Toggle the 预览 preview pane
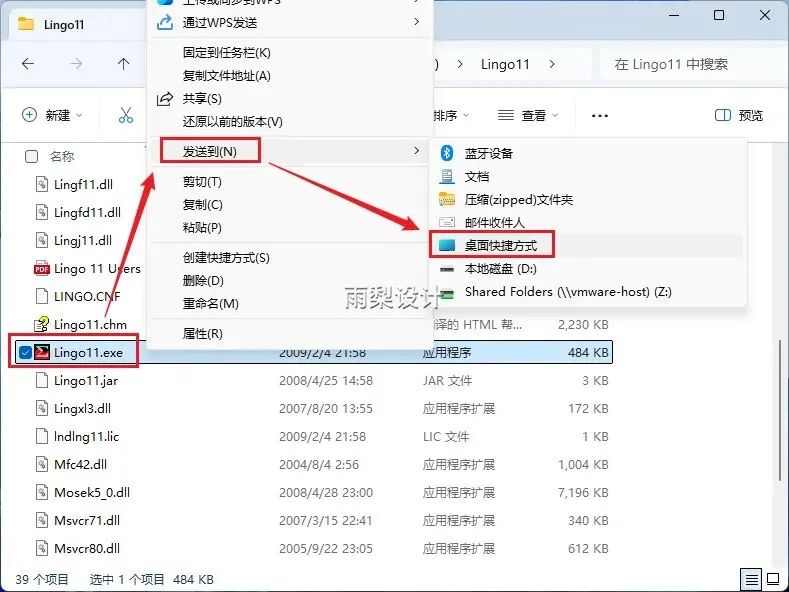The image size is (789, 592). tap(739, 116)
